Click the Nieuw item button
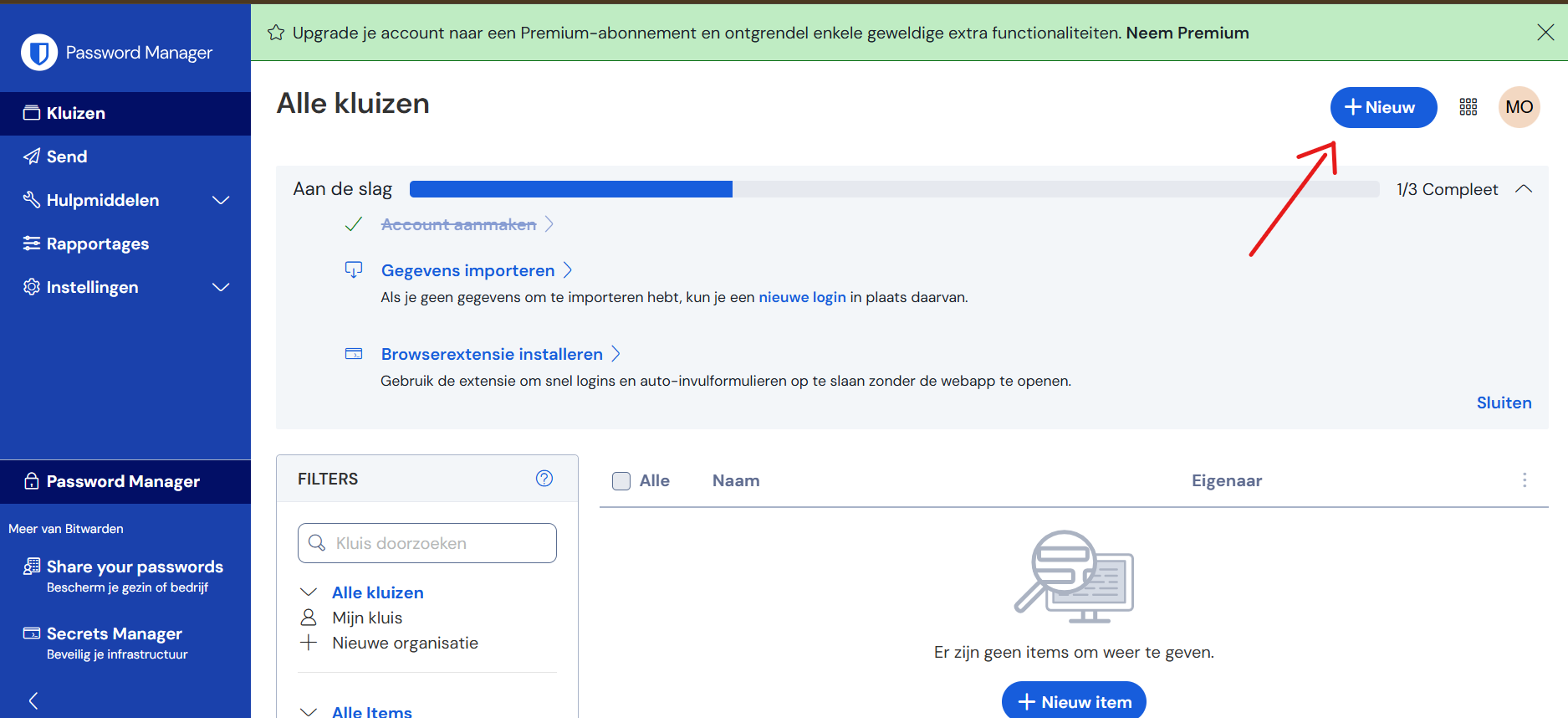The image size is (1568, 718). point(1074,701)
